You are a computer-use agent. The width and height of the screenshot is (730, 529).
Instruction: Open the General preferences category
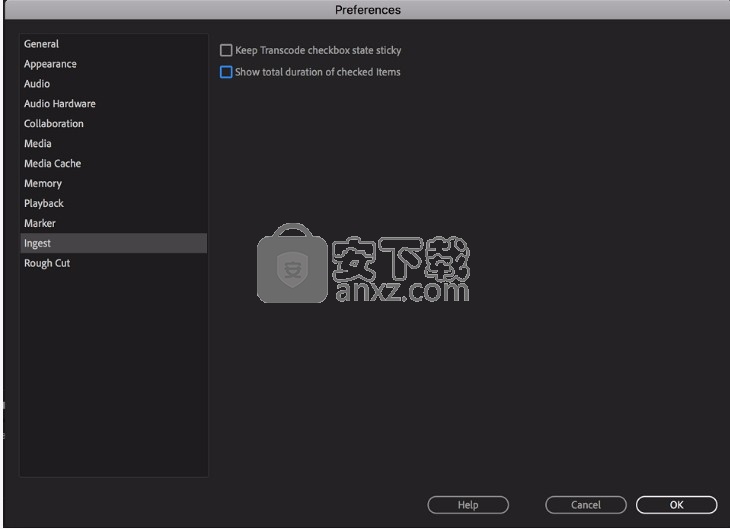click(x=114, y=44)
